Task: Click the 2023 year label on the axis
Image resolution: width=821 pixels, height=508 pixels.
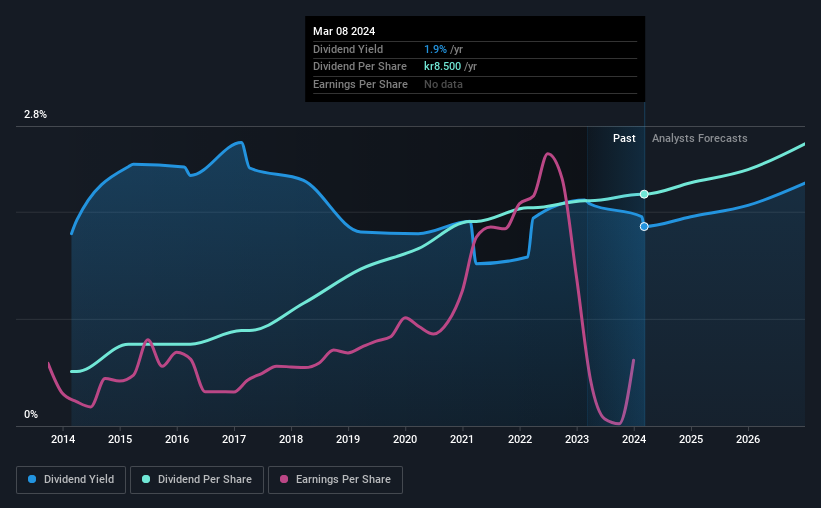Action: (x=577, y=439)
